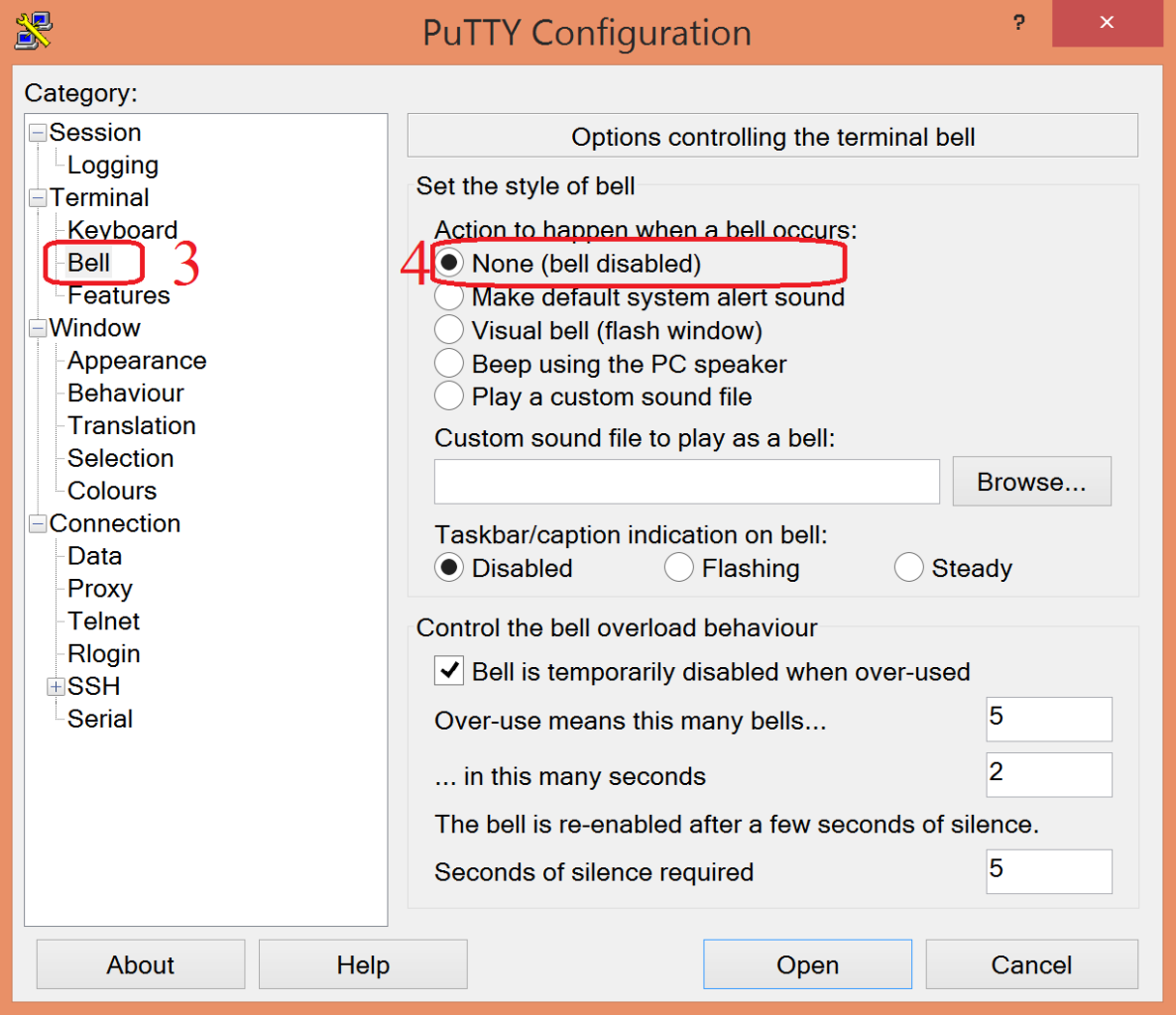The image size is (1176, 1015).
Task: Go to the Colours category
Action: tap(112, 491)
